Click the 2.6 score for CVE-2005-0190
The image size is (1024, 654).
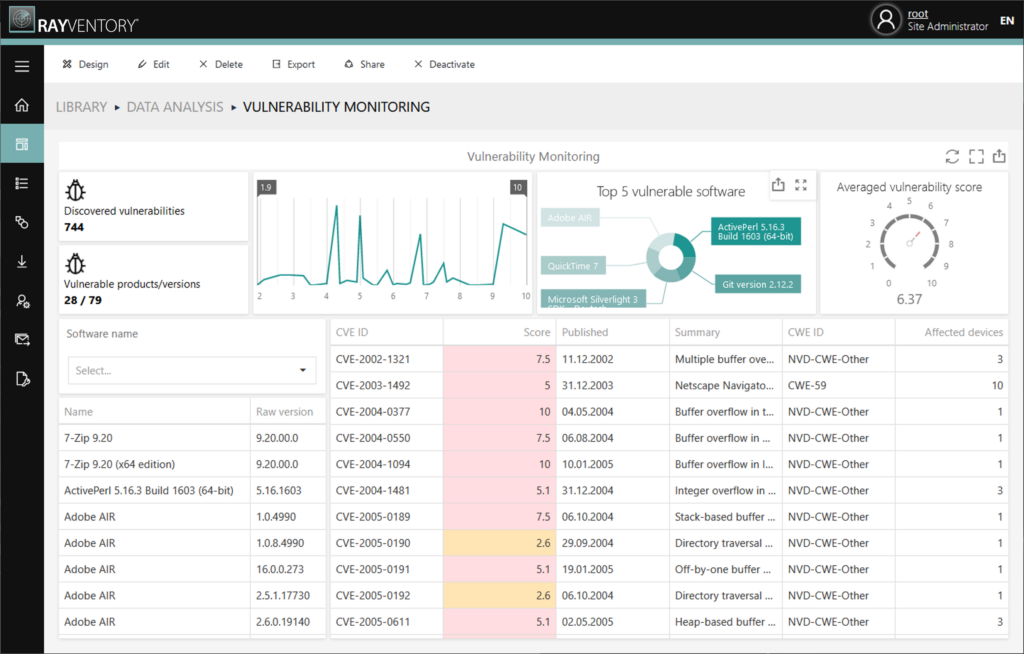(500, 543)
